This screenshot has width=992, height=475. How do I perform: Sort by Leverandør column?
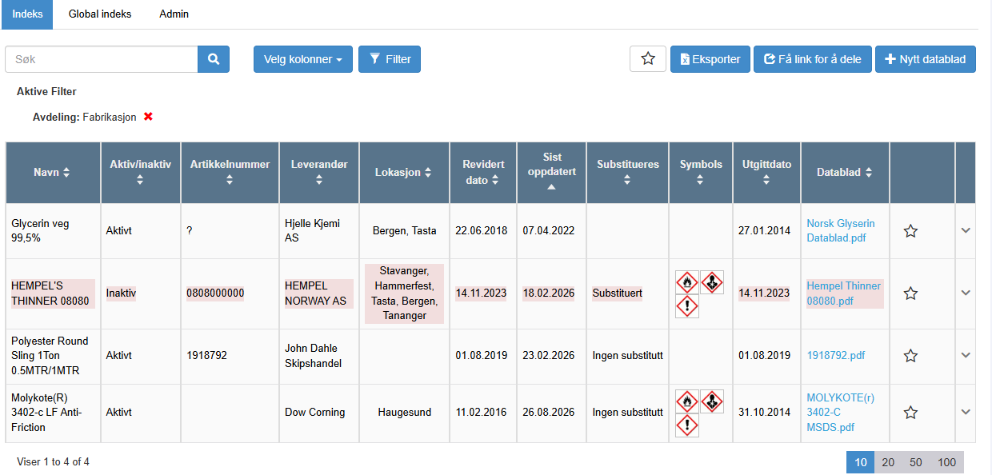point(319,172)
